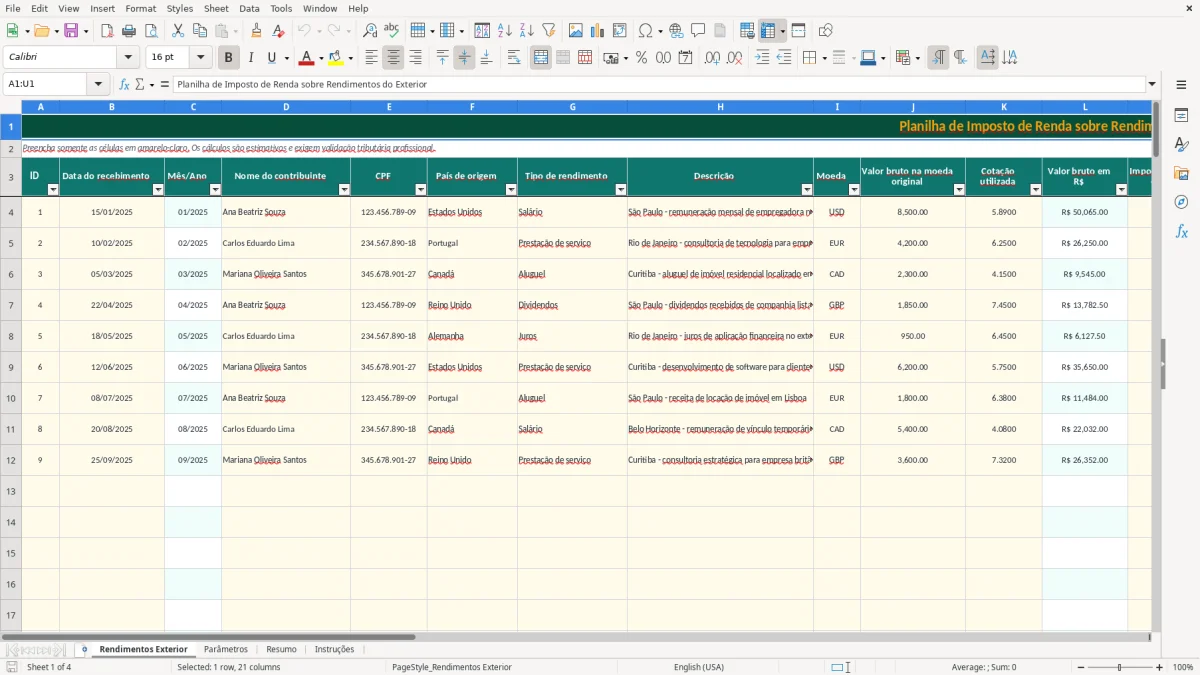The height and width of the screenshot is (675, 1200).
Task: Add a decimal place
Action: click(x=712, y=58)
